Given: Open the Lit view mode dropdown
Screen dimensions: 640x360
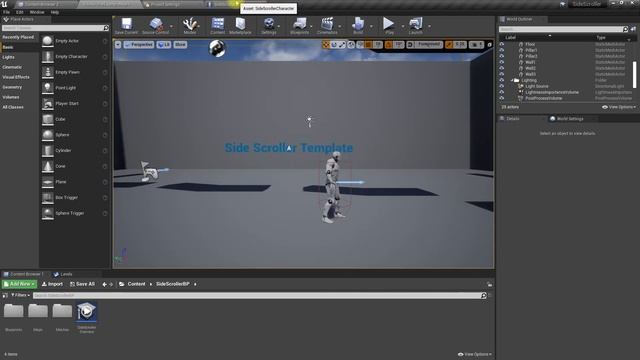Looking at the screenshot, I should point(164,44).
